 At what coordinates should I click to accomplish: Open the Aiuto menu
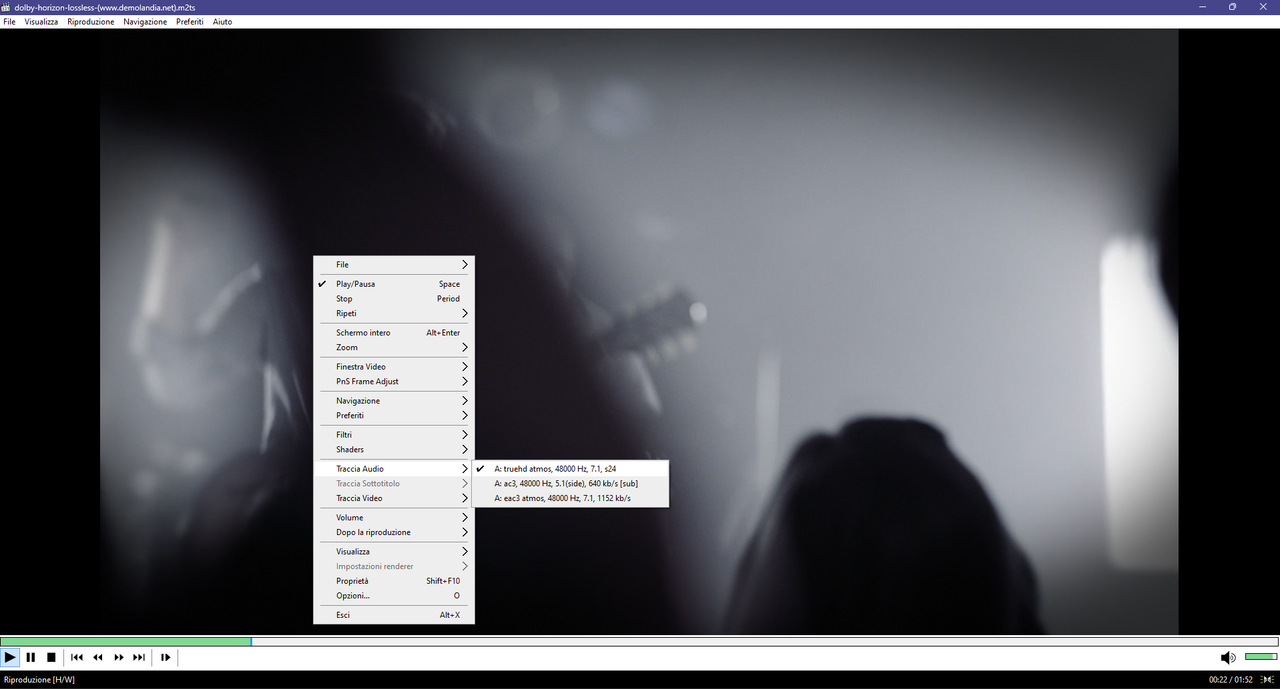pyautogui.click(x=222, y=21)
